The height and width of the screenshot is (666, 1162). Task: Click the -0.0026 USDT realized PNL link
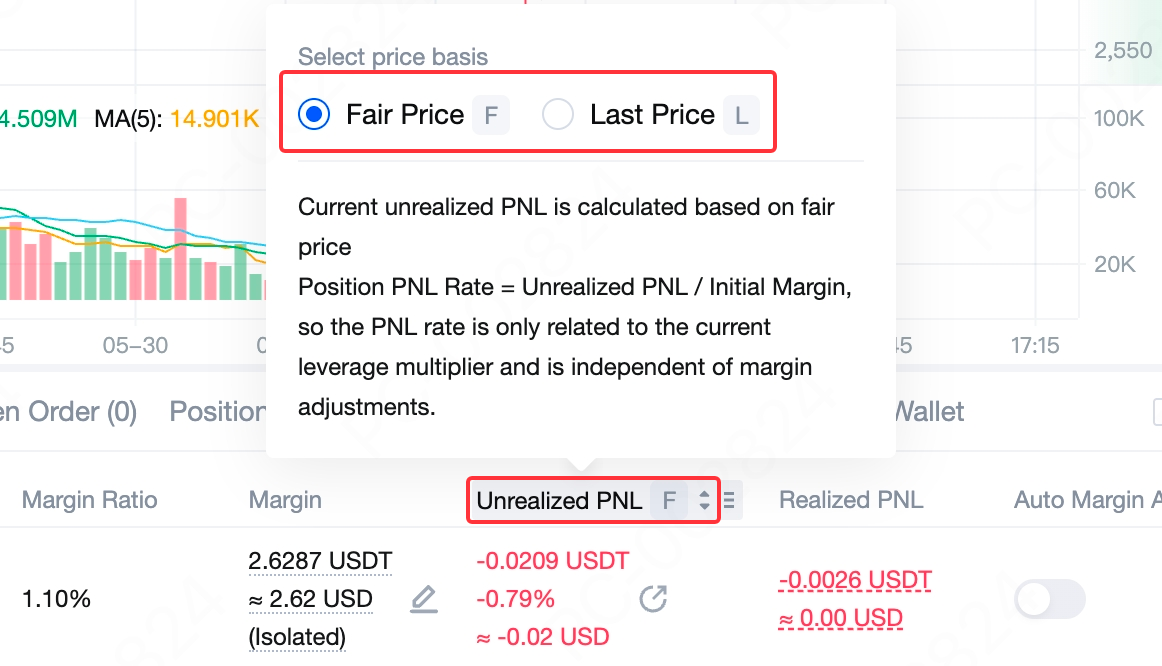(x=855, y=580)
